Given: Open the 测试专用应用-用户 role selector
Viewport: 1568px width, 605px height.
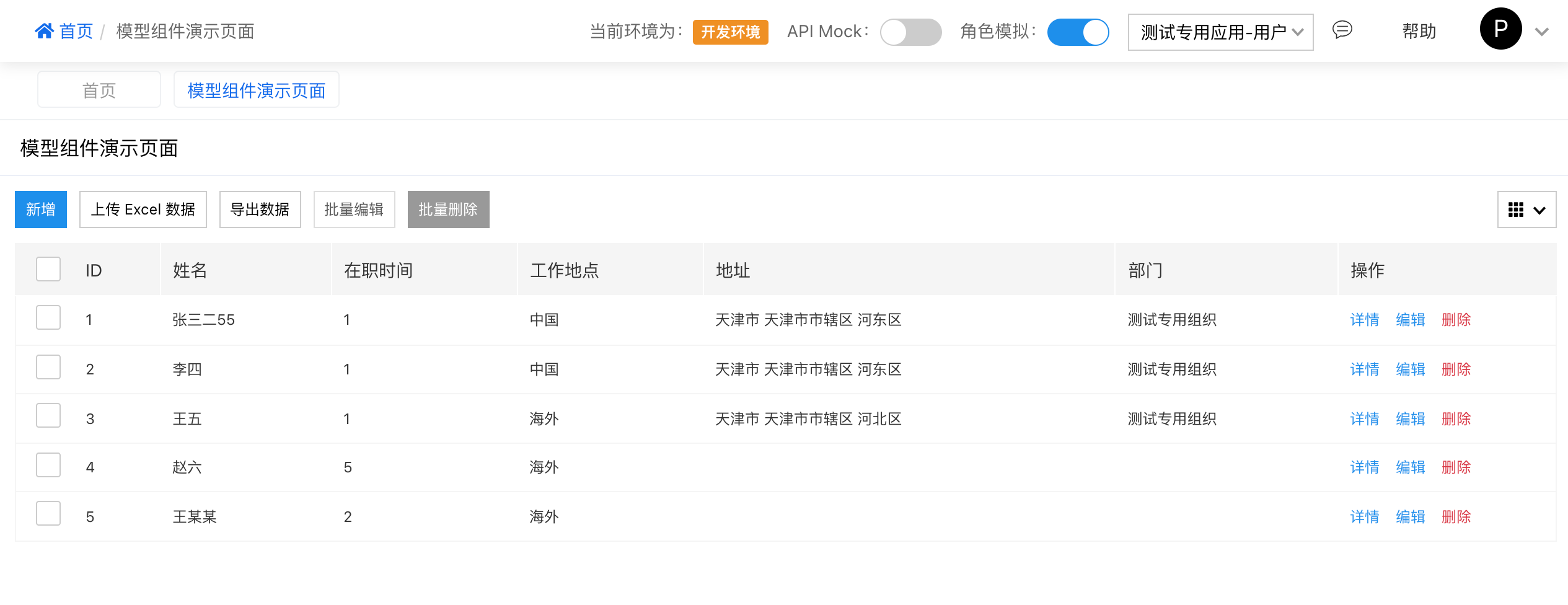Looking at the screenshot, I should pos(1220,32).
